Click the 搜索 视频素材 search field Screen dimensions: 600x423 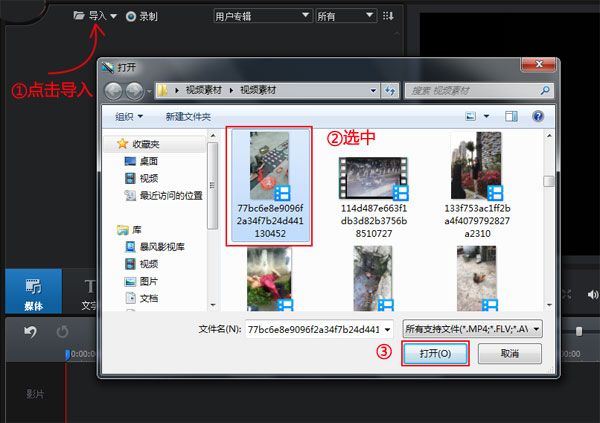pyautogui.click(x=478, y=91)
